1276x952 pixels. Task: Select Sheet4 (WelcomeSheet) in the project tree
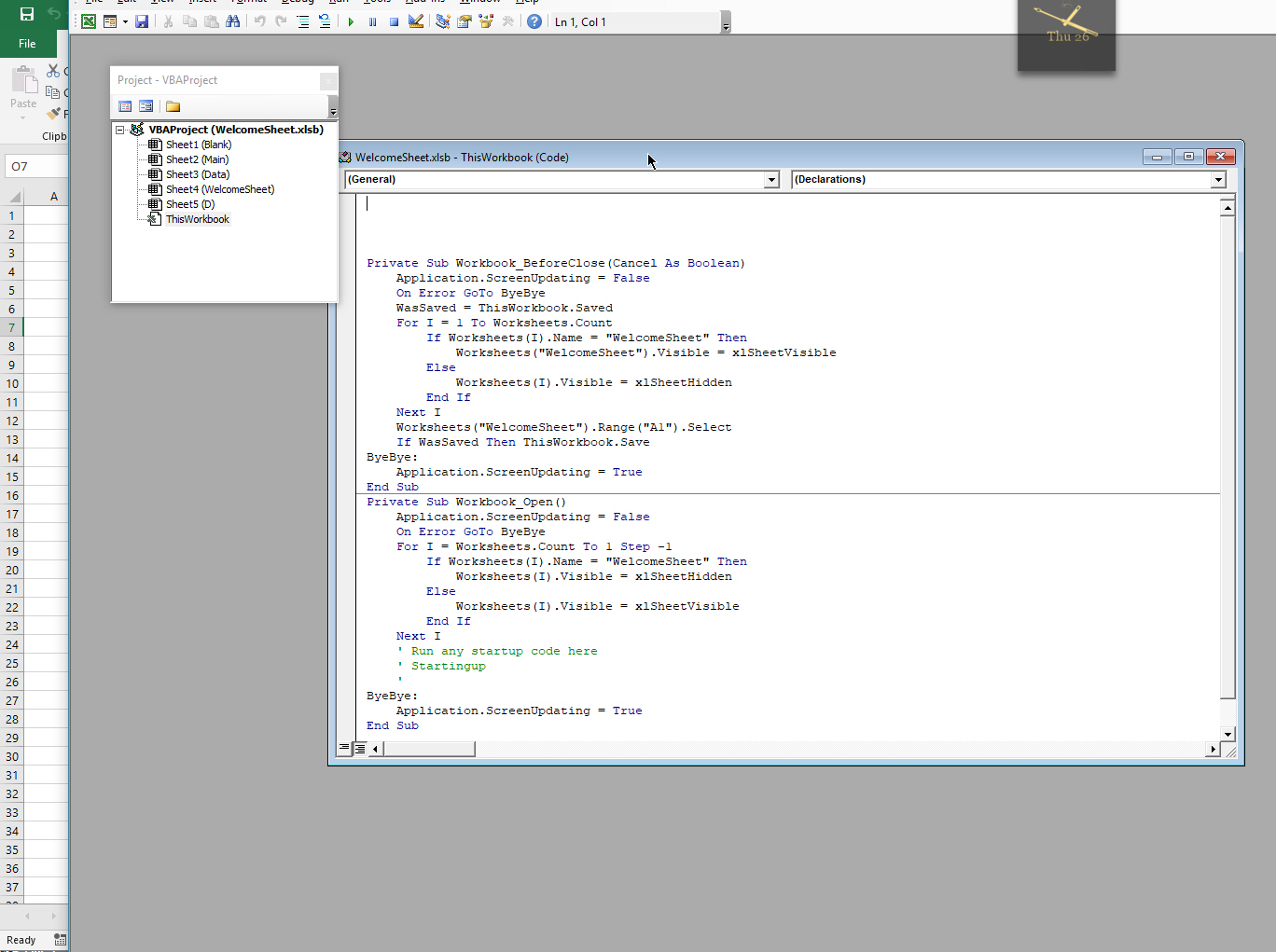[219, 189]
